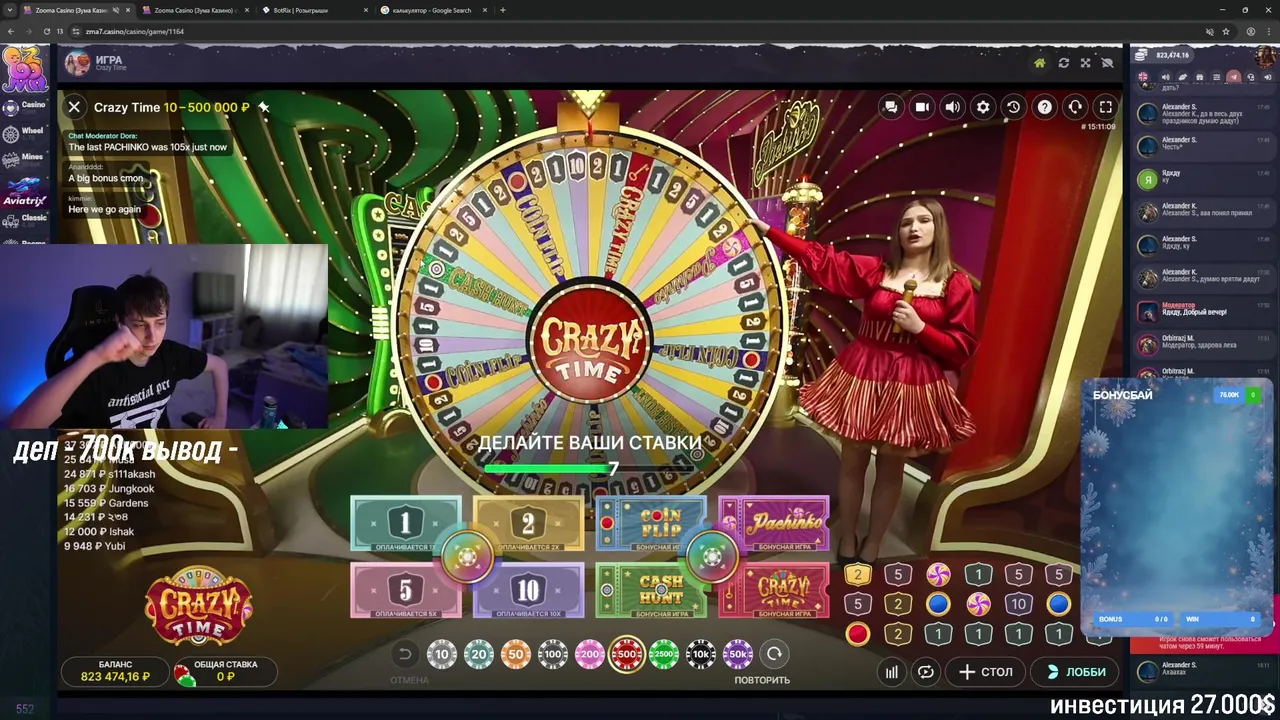The height and width of the screenshot is (720, 1280).
Task: Select the pink 200 chip
Action: pos(589,654)
